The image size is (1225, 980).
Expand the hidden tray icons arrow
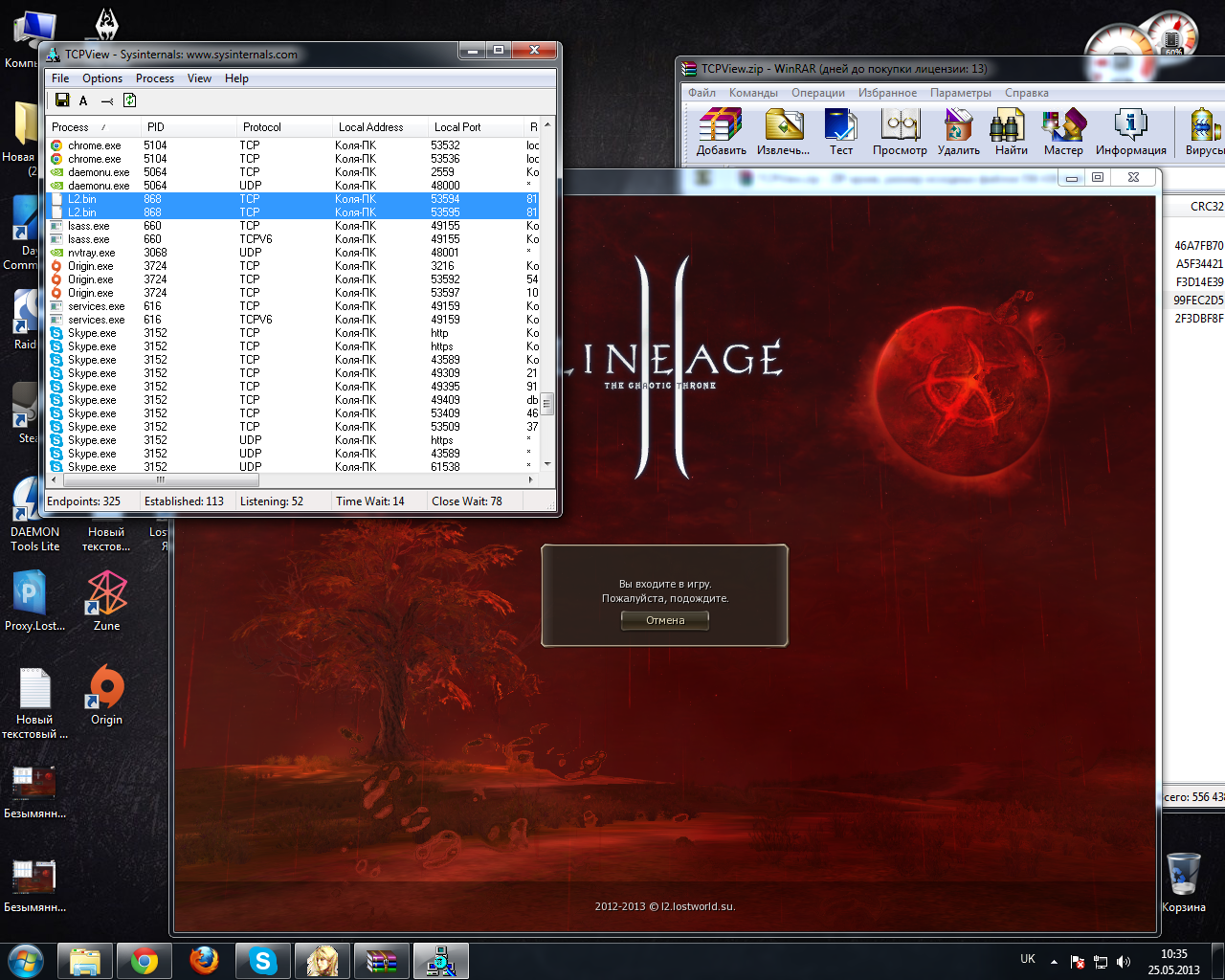tap(1054, 962)
